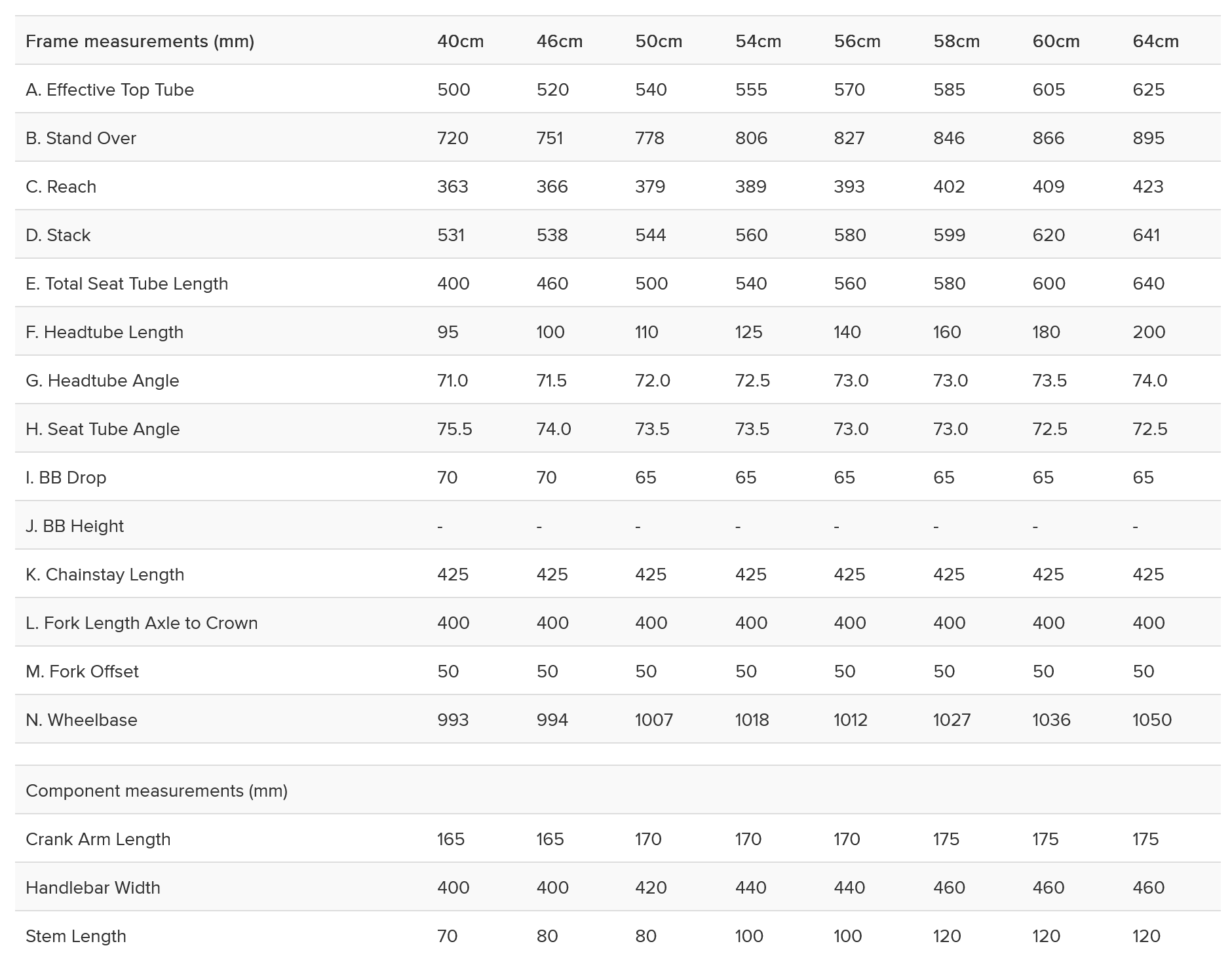The height and width of the screenshot is (967, 1232).
Task: Select the 54cm size column header
Action: [758, 41]
